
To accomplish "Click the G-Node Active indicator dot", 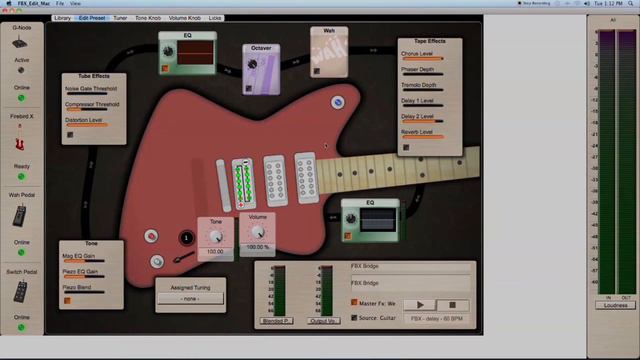I will (21, 70).
